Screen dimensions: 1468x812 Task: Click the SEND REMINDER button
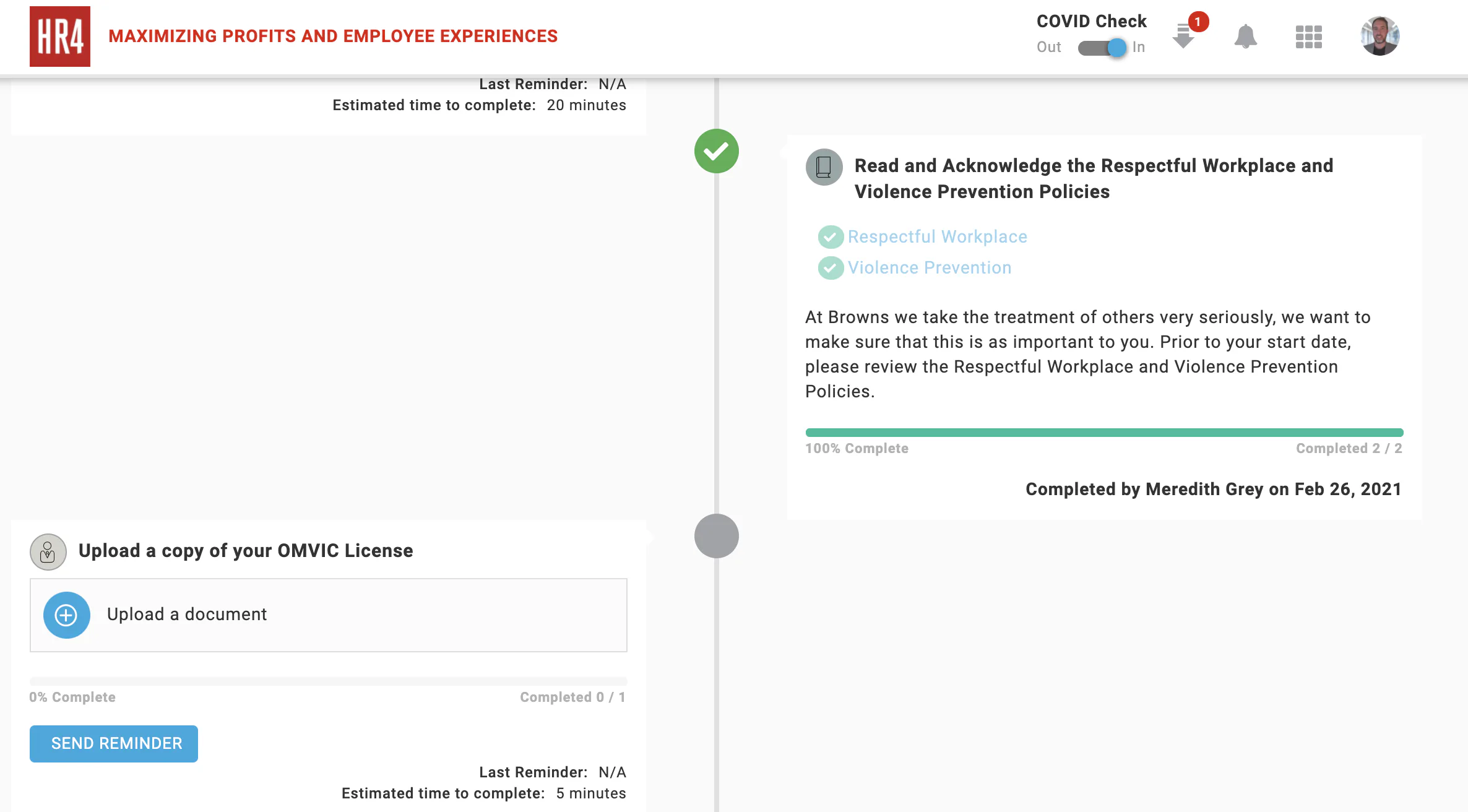[x=113, y=743]
